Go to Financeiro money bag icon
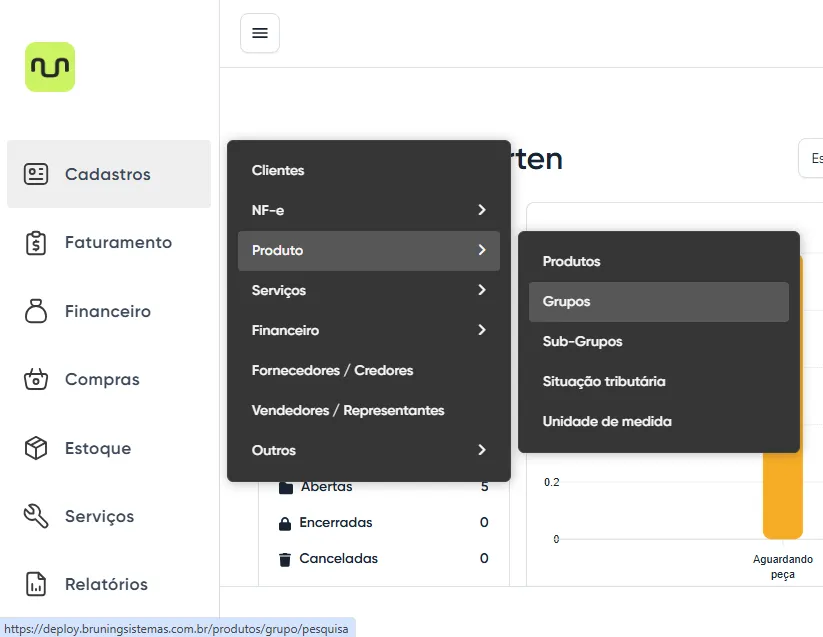Screen dimensions: 823x637 [x=36, y=311]
